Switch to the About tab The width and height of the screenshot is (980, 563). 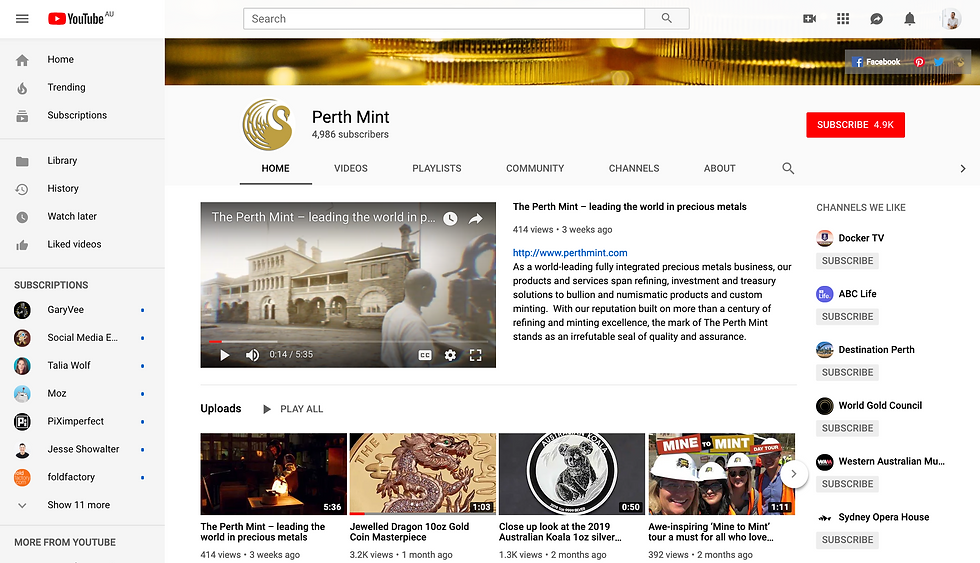[719, 169]
